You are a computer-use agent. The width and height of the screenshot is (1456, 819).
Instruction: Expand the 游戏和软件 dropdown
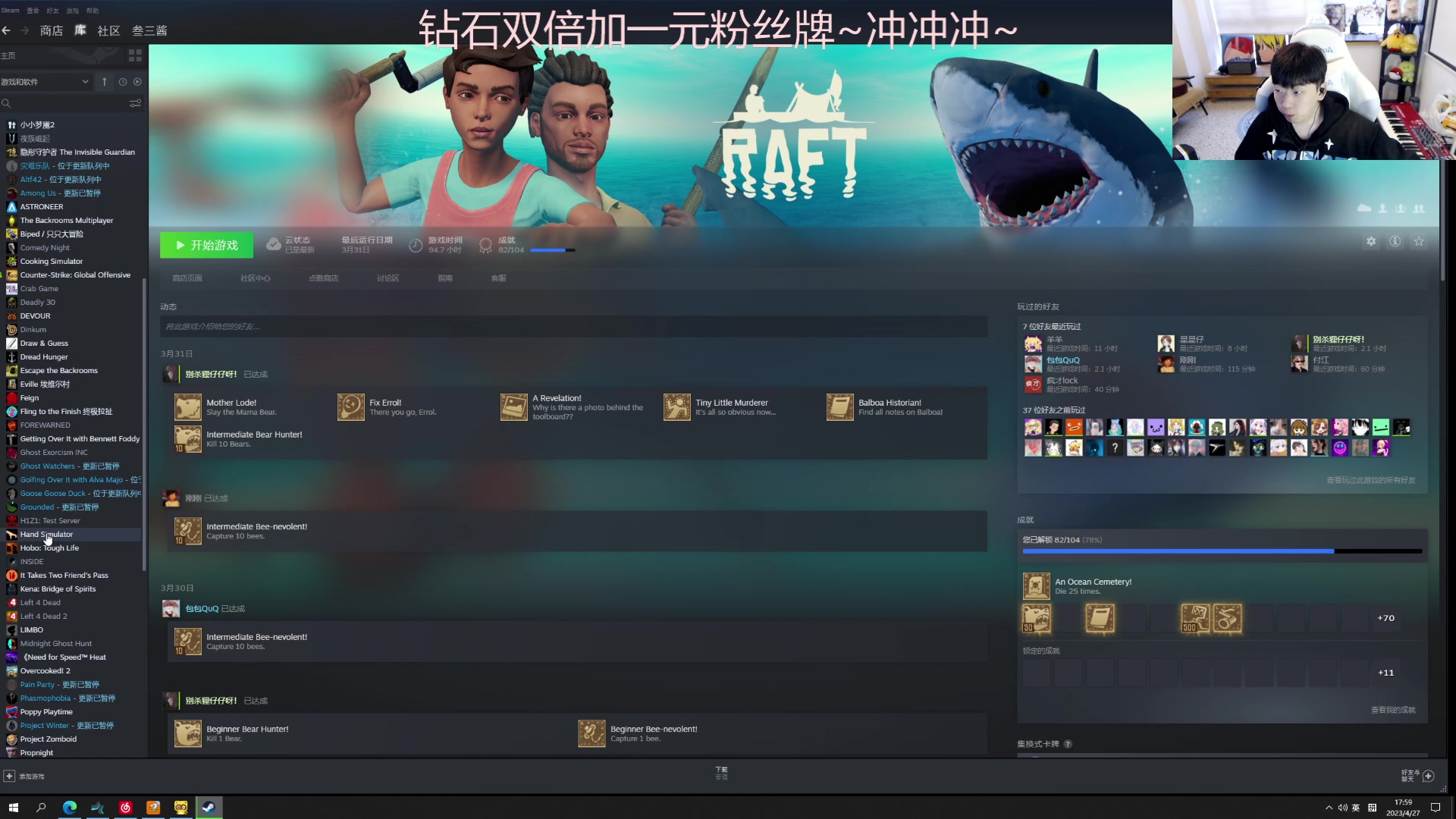(45, 81)
